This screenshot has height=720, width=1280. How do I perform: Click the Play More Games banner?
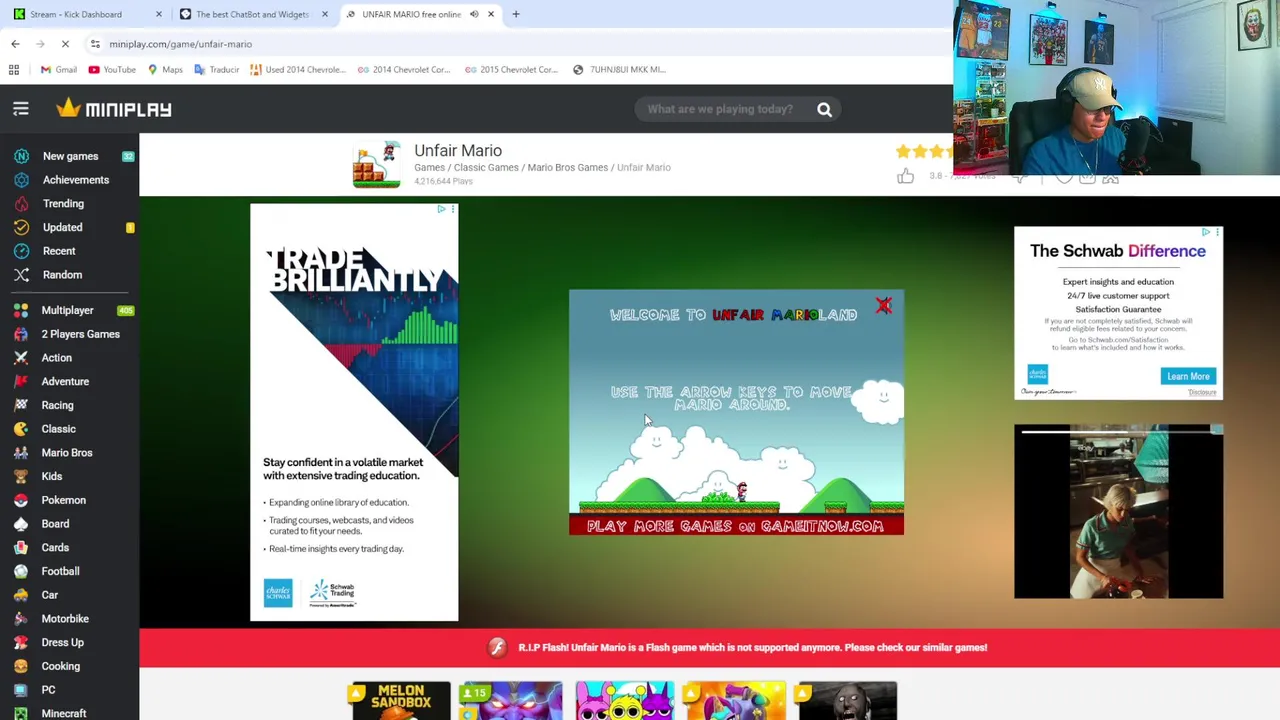click(736, 526)
